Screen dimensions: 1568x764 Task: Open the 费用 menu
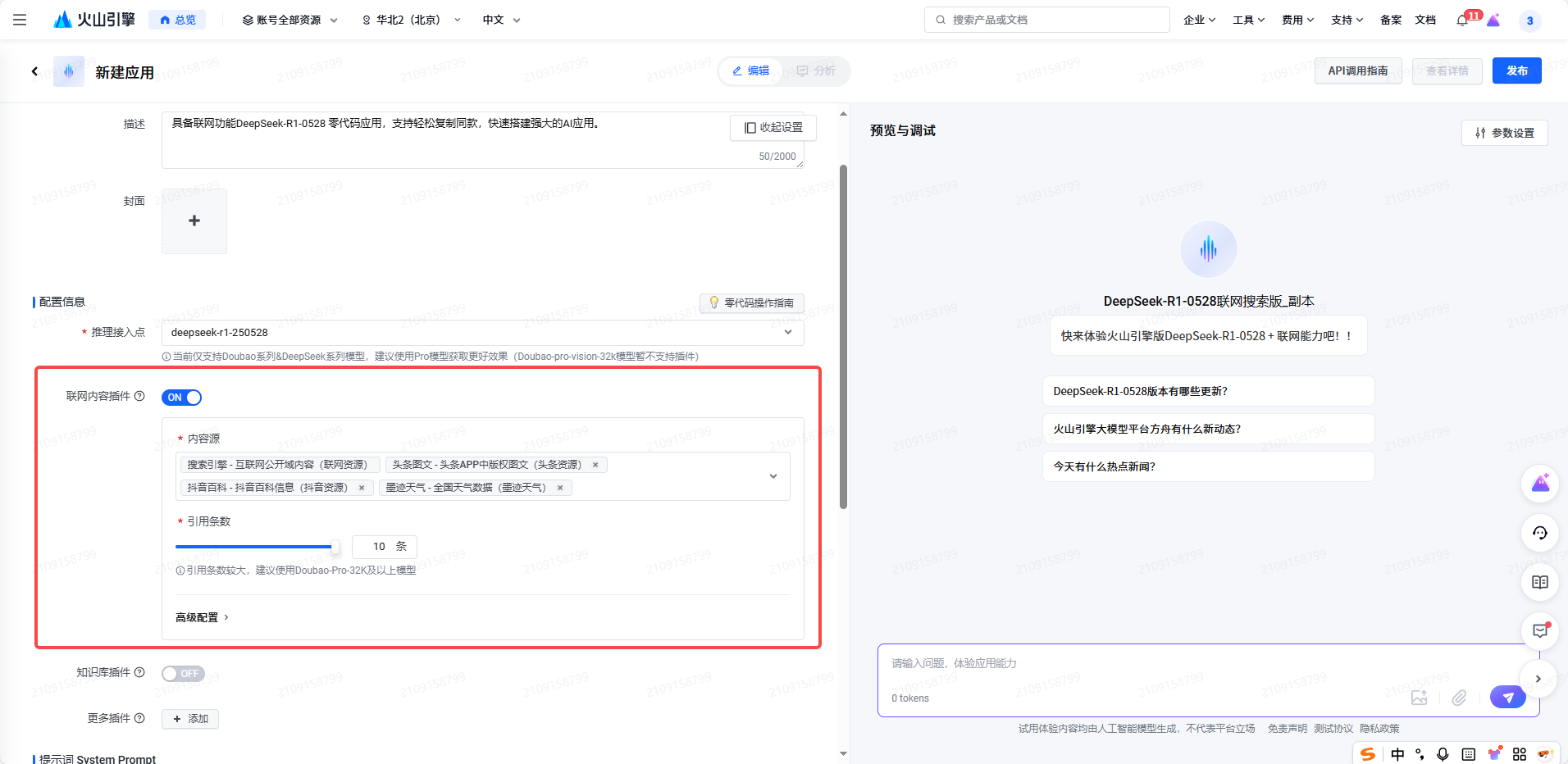1297,20
